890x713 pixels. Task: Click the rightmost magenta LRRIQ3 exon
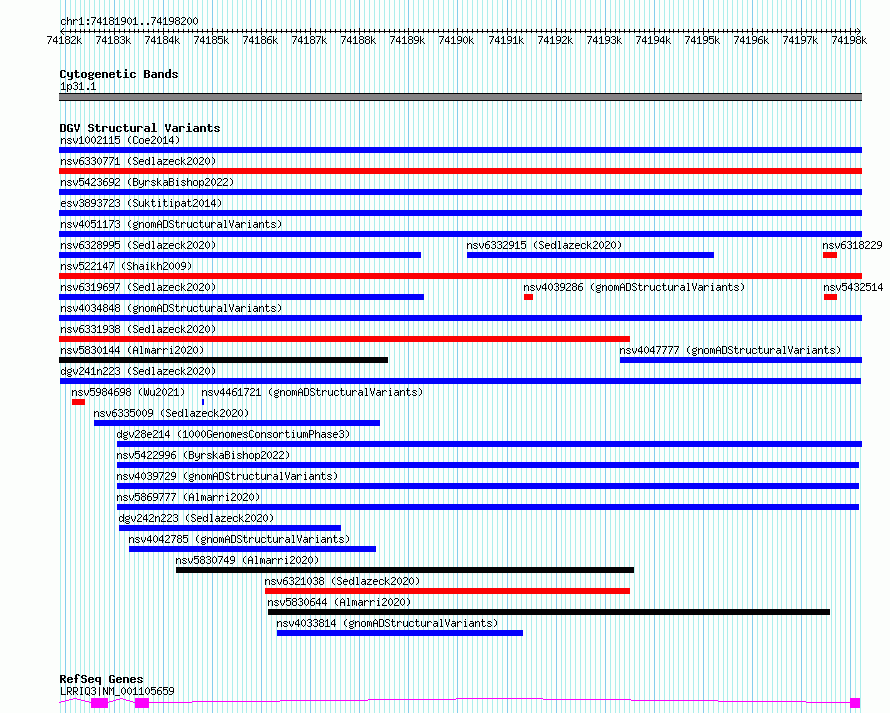click(x=855, y=703)
